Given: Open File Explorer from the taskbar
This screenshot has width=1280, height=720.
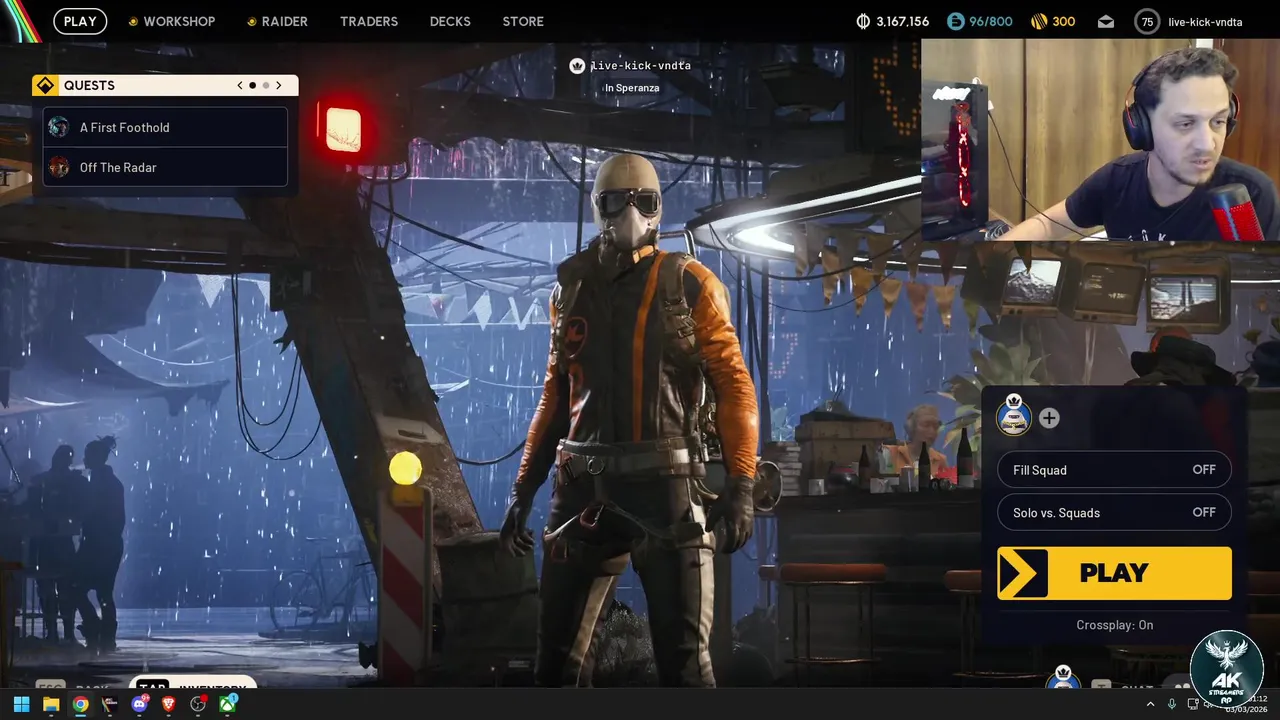Looking at the screenshot, I should tap(51, 704).
